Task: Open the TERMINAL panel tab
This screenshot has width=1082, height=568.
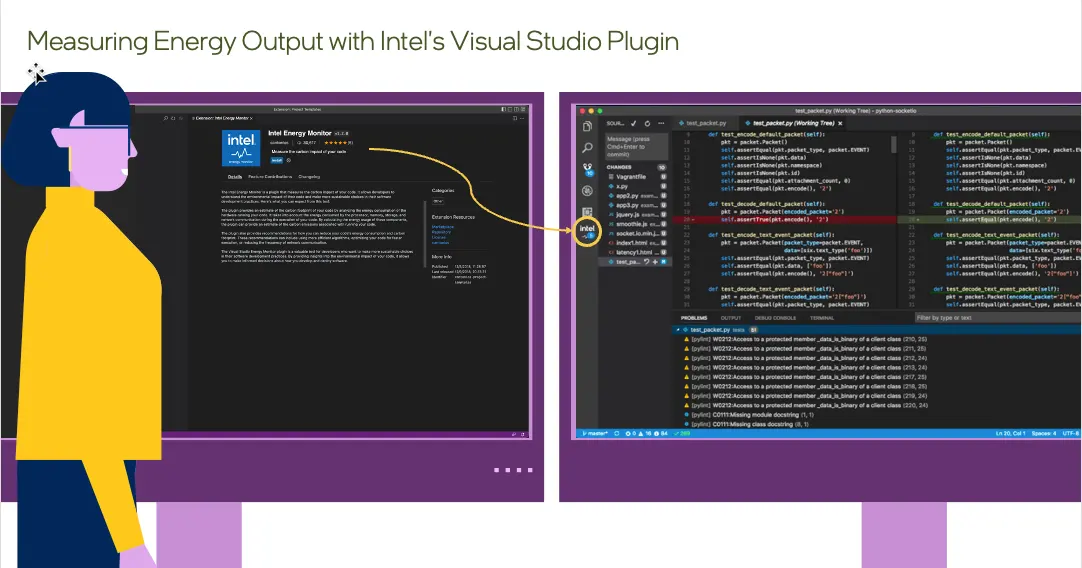Action: coord(822,318)
